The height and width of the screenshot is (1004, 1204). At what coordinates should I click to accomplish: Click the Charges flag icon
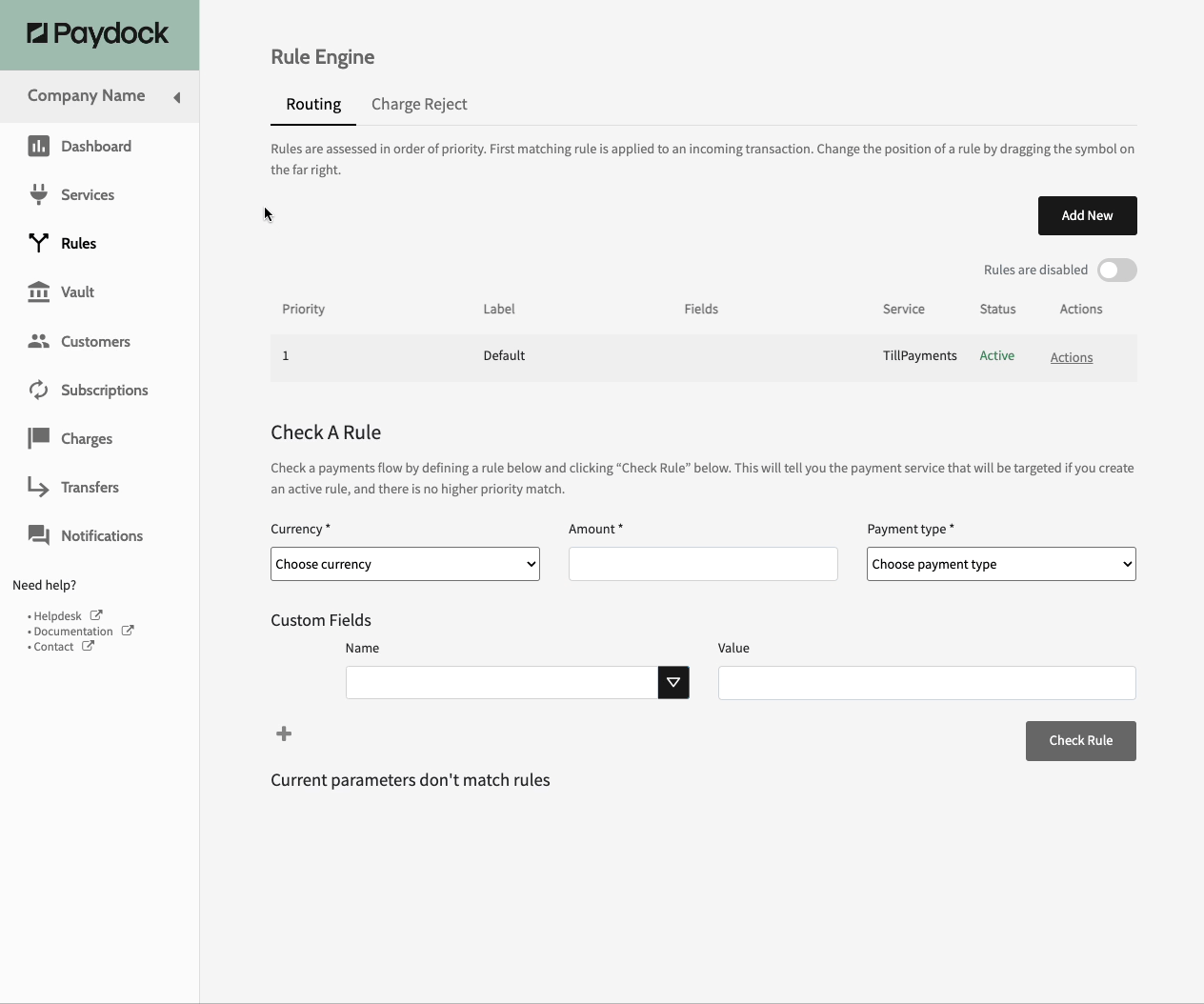coord(38,438)
